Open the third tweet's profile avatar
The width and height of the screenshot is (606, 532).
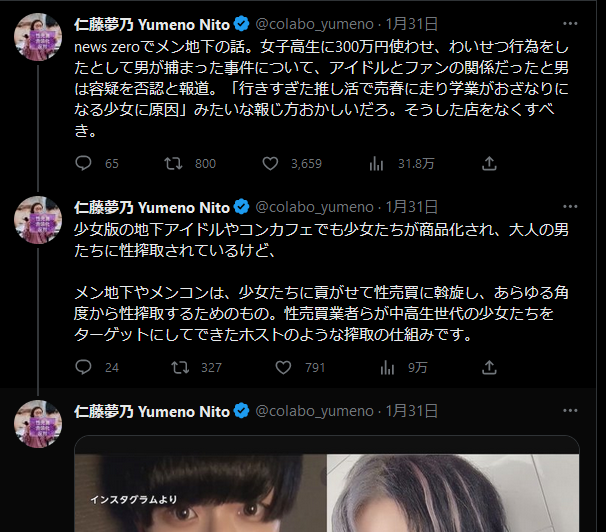[x=38, y=424]
